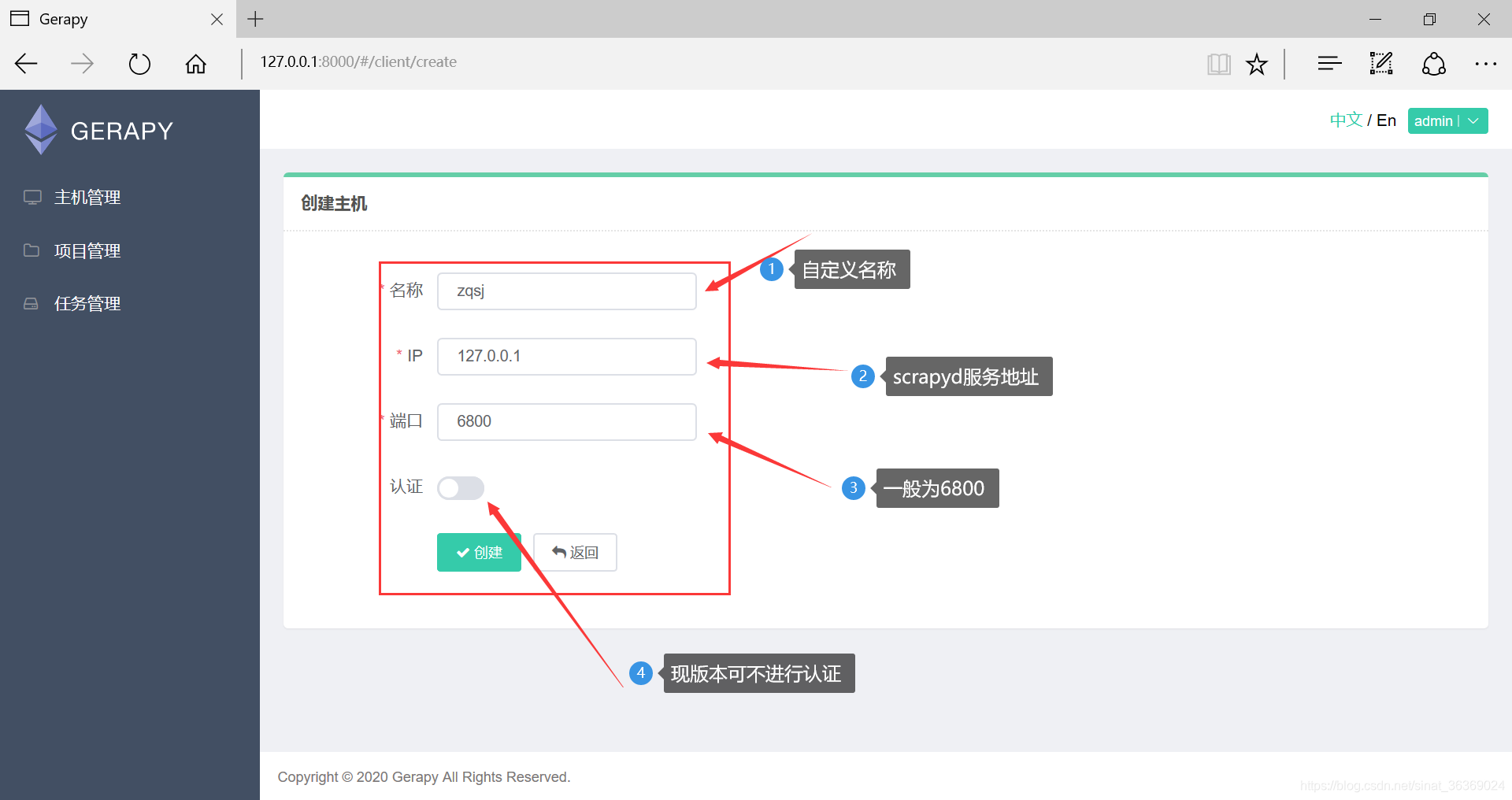1512x800 pixels.
Task: Click the browser forward arrow
Action: (x=82, y=64)
